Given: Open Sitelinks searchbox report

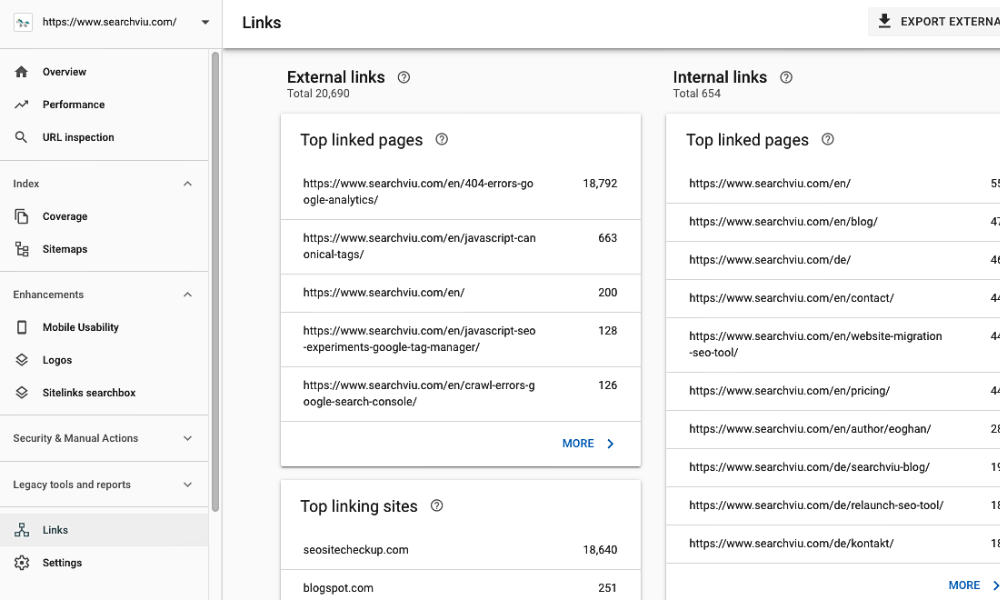Looking at the screenshot, I should [104, 392].
